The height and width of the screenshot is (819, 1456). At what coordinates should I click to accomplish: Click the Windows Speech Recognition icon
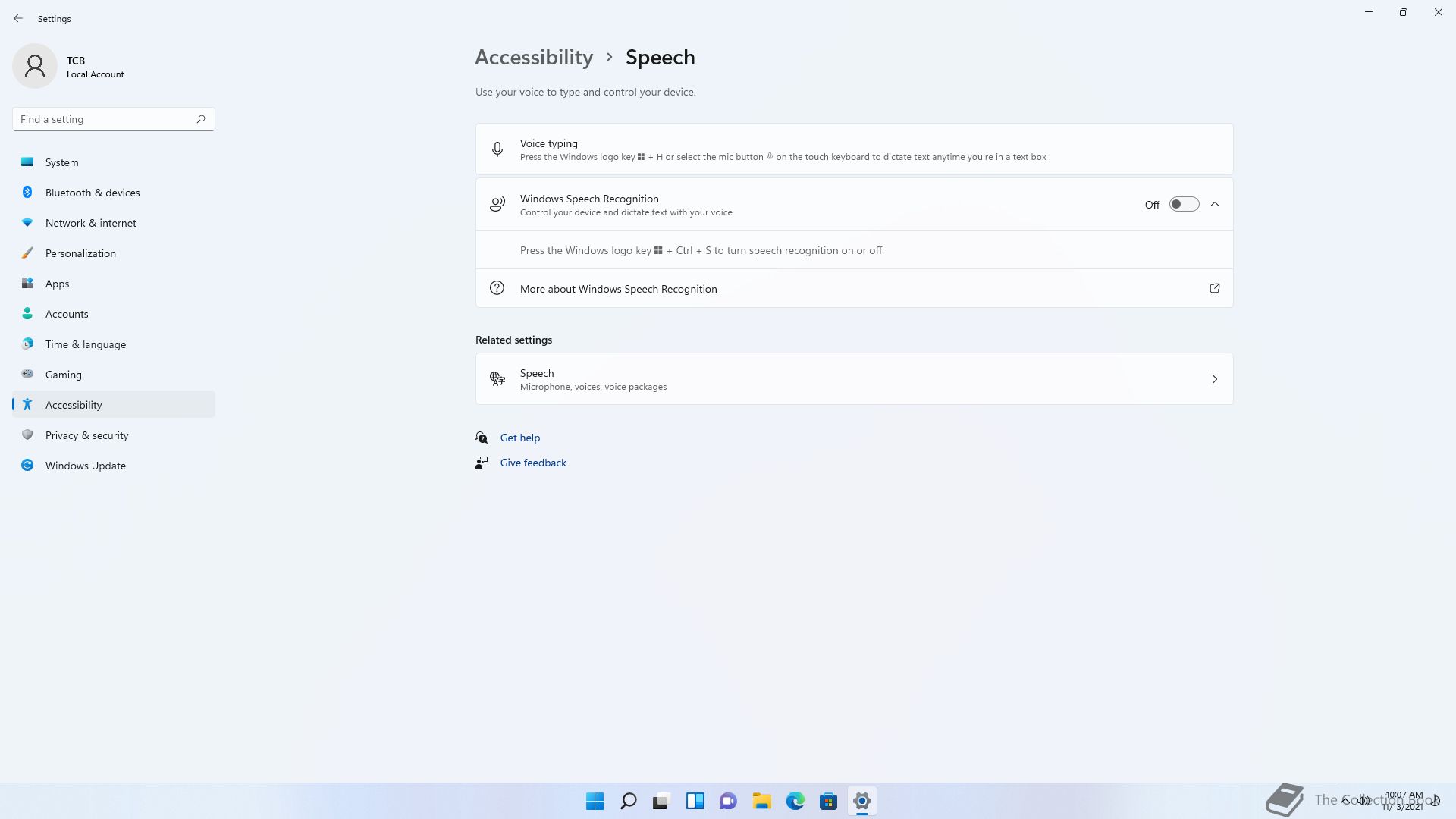[x=497, y=205]
